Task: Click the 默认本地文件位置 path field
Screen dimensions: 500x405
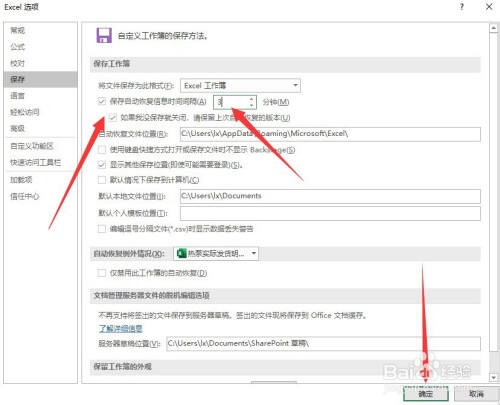Action: [x=330, y=196]
